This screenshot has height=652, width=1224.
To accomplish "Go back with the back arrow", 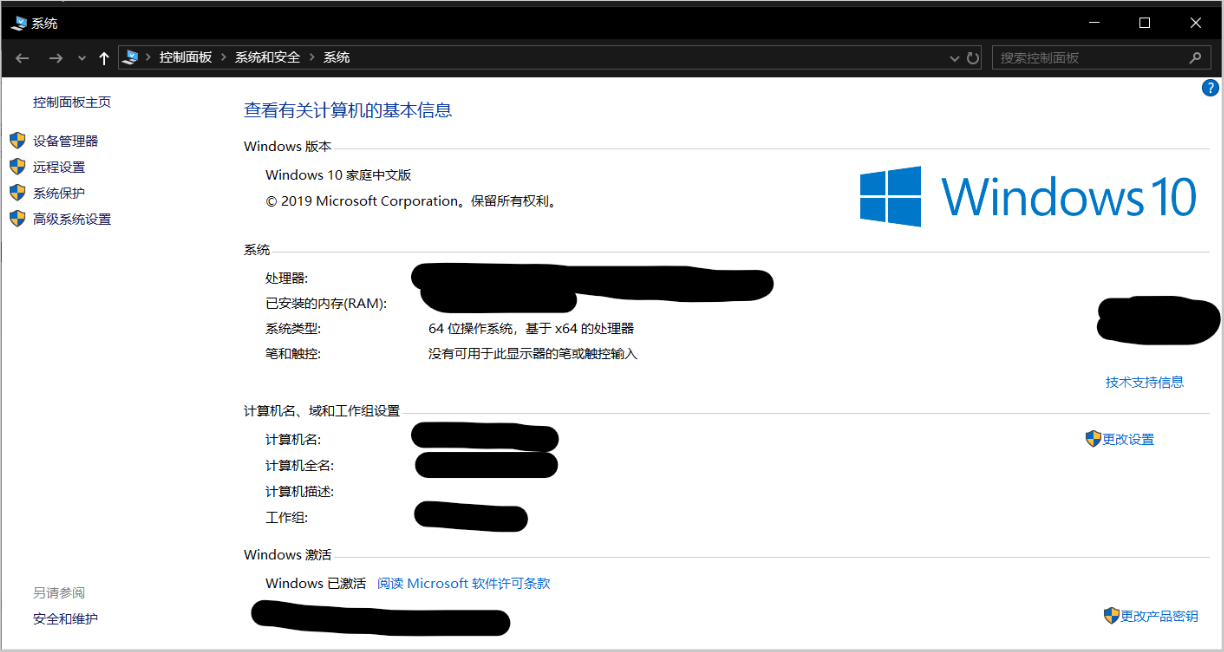I will [22, 58].
